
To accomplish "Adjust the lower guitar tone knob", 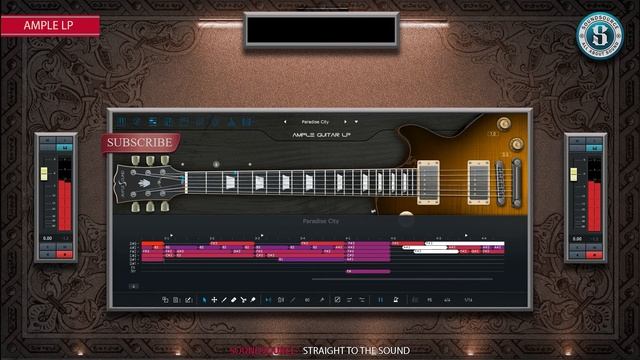I will coord(517,144).
